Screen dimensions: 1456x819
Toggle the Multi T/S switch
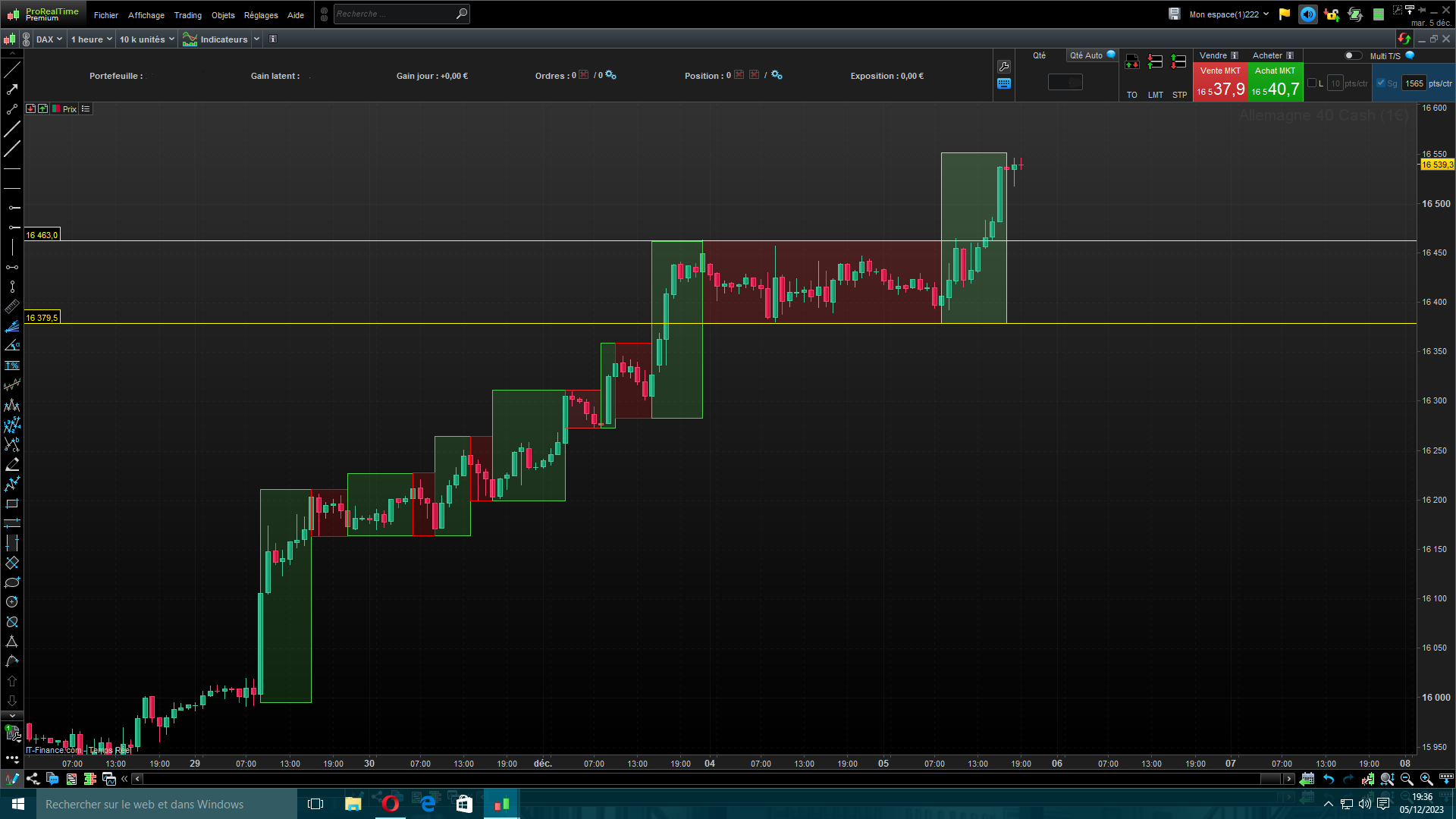click(x=1352, y=55)
